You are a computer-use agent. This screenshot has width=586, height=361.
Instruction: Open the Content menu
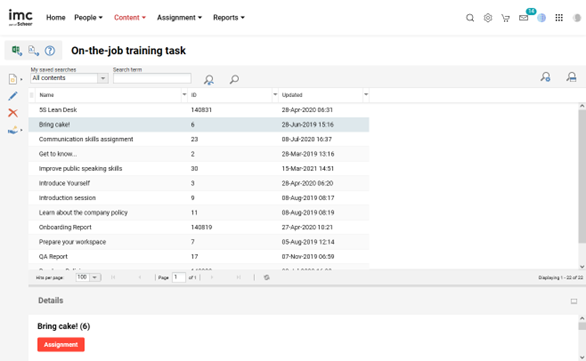tap(130, 18)
